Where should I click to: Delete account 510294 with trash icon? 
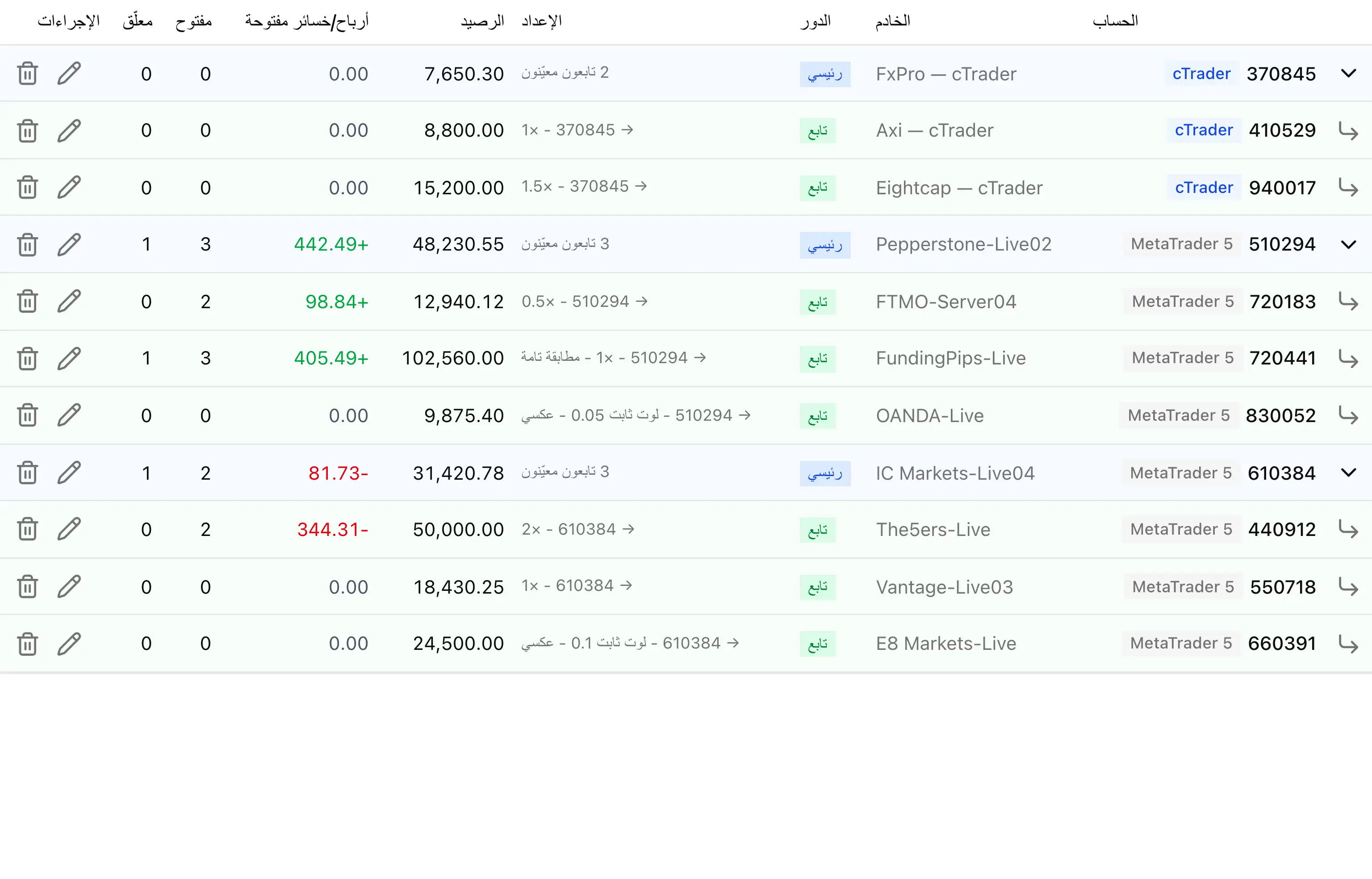coord(27,244)
